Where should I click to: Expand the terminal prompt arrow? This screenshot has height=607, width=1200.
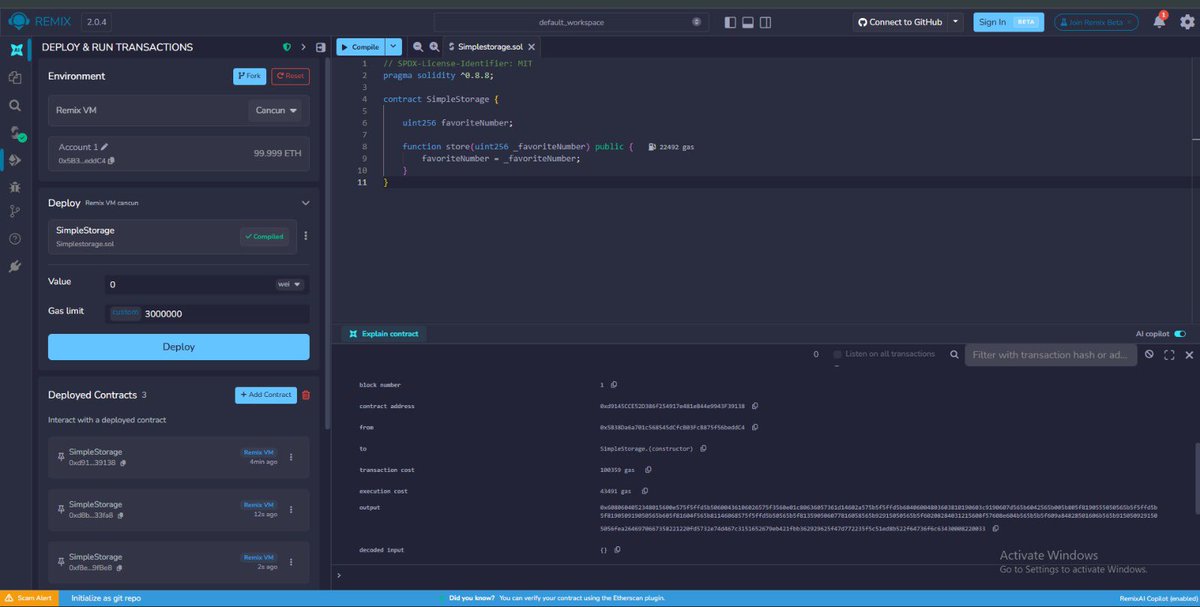339,576
